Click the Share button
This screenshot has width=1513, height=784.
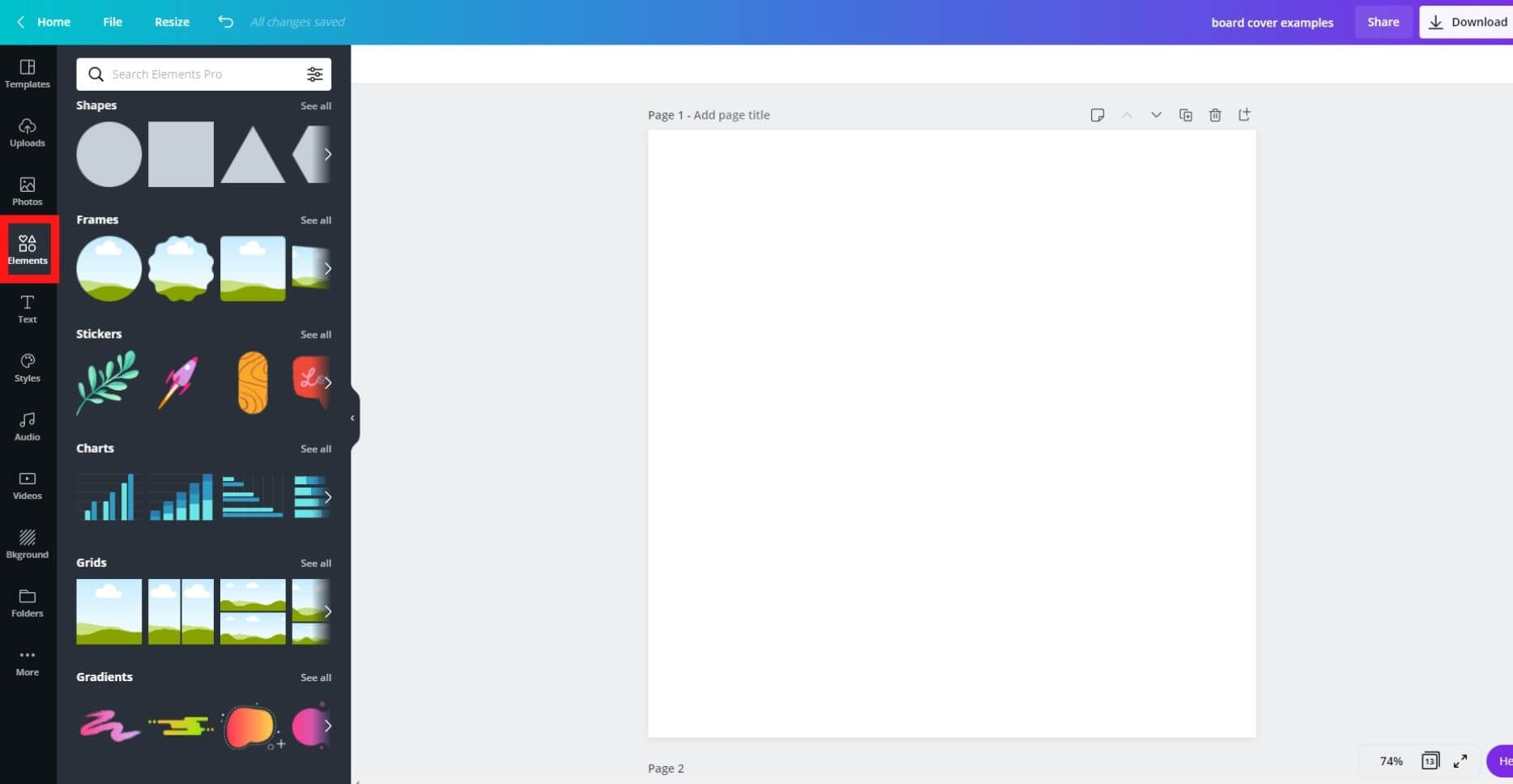click(x=1383, y=22)
